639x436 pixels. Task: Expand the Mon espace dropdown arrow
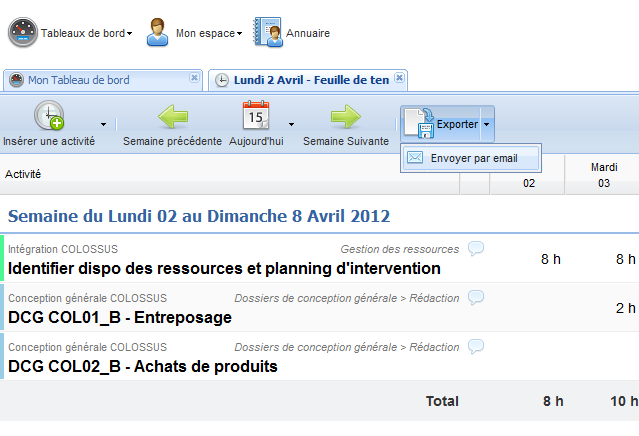239,33
